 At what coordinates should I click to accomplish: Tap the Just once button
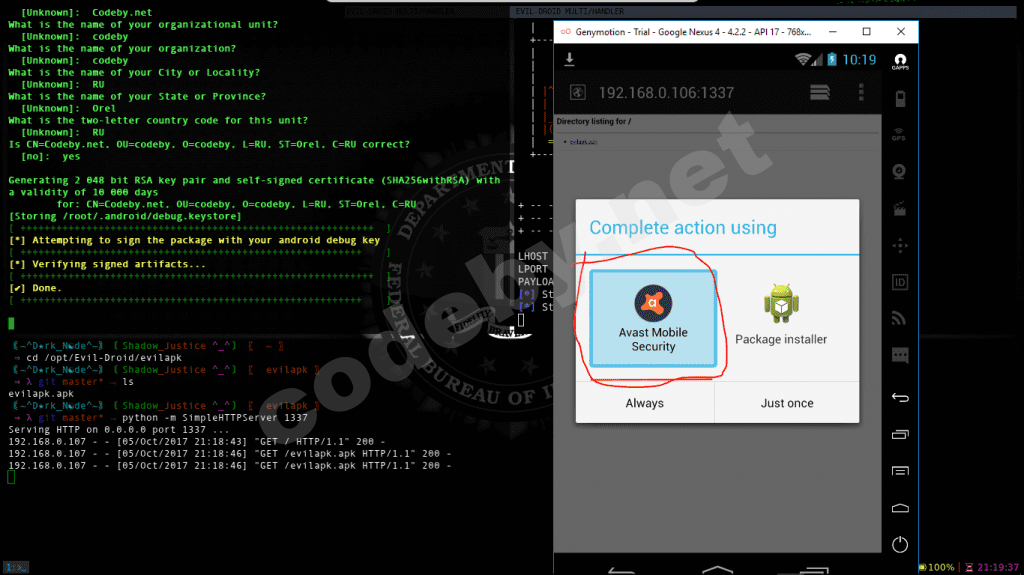[787, 403]
